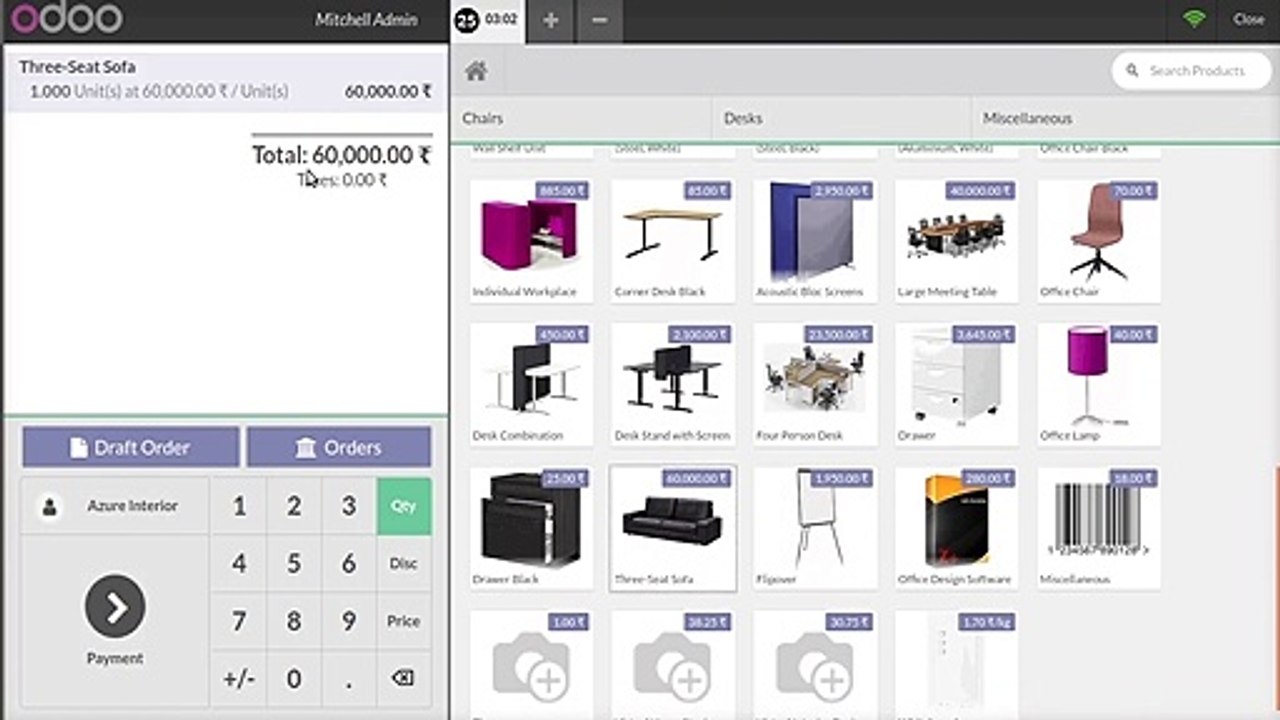
Task: Switch numpad to Disc mode
Action: (404, 564)
